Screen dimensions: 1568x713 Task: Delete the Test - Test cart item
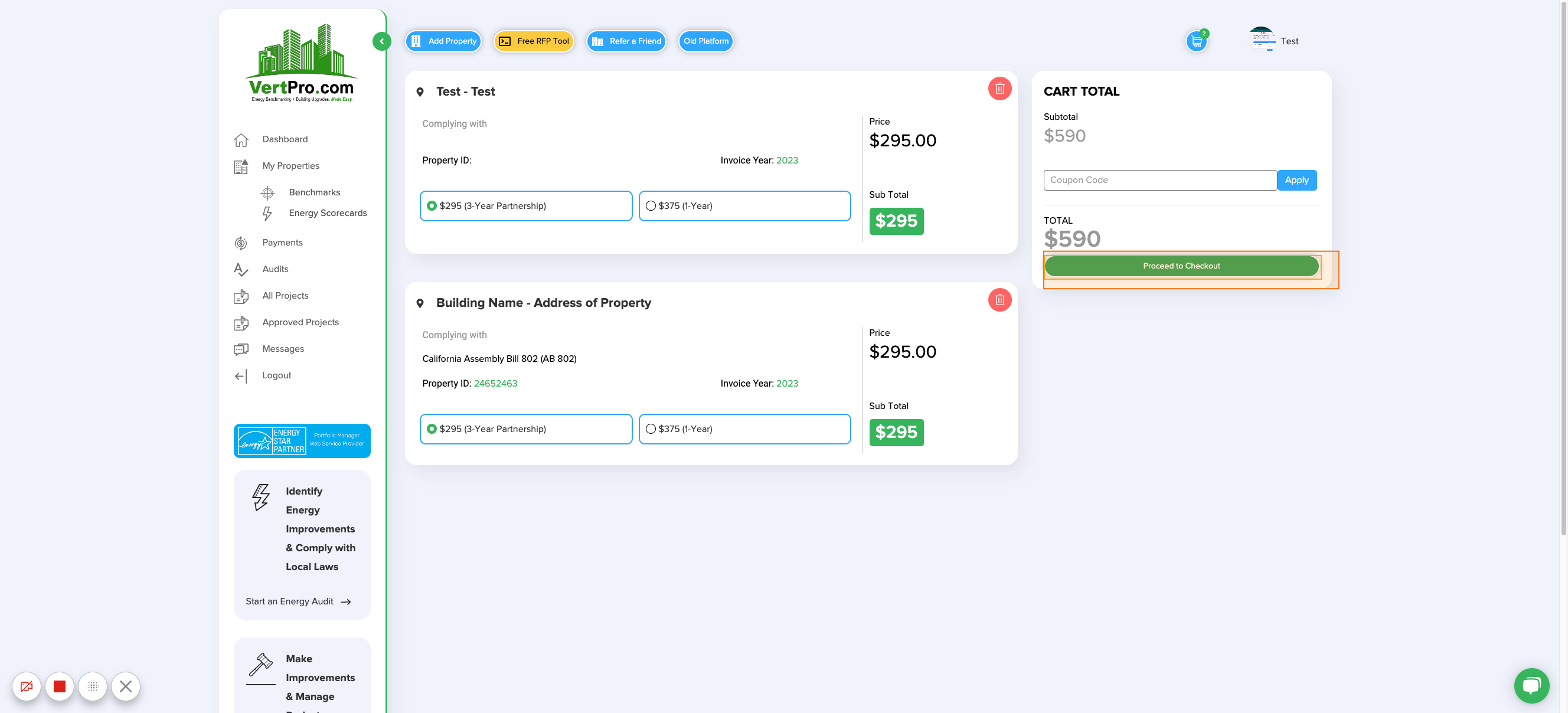[x=999, y=89]
